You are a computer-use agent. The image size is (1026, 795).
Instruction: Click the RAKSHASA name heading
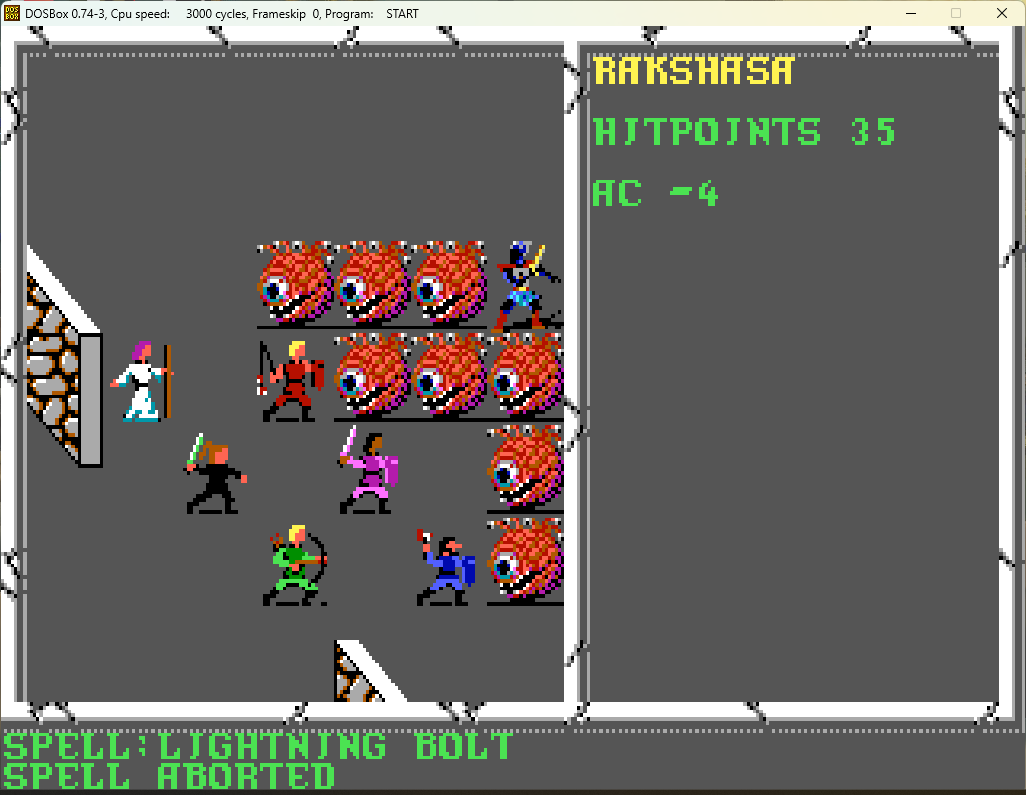[694, 71]
